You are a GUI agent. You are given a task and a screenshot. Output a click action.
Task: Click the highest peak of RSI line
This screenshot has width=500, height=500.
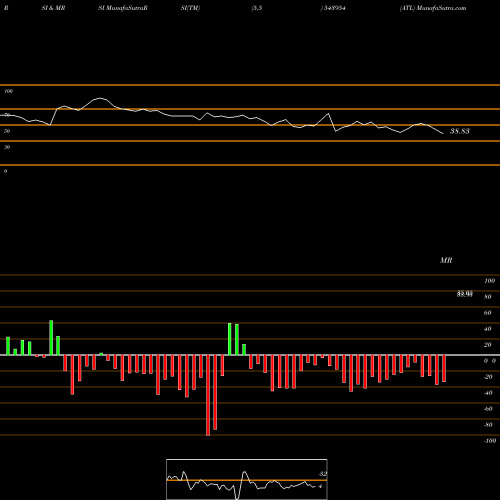100,98
